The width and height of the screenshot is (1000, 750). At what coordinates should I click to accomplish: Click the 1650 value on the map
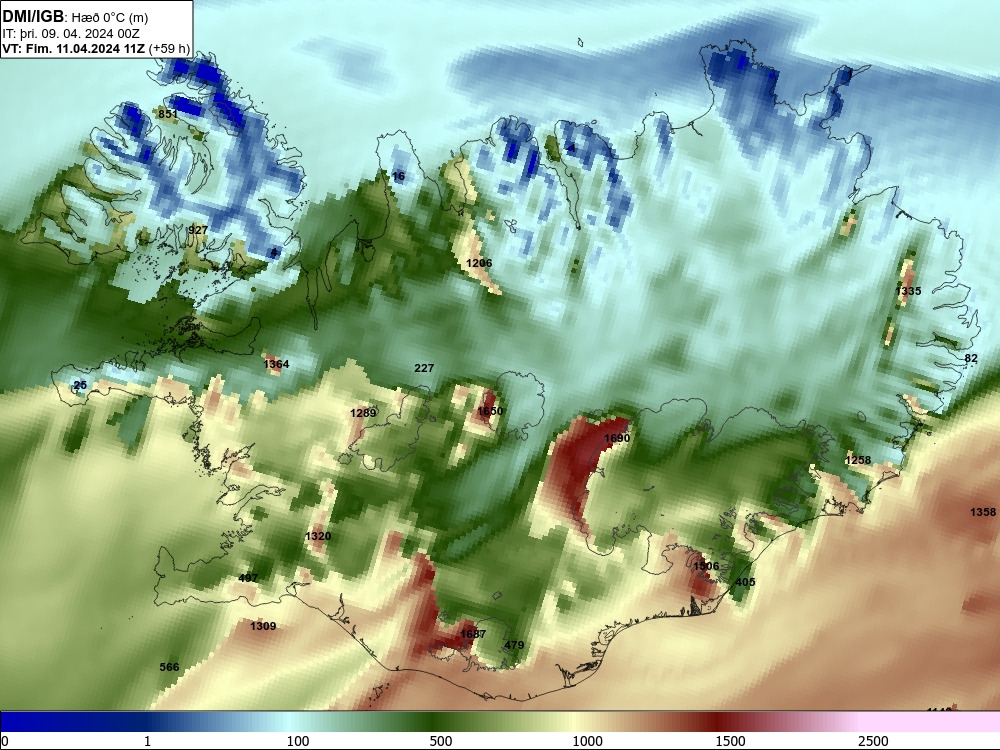(490, 411)
